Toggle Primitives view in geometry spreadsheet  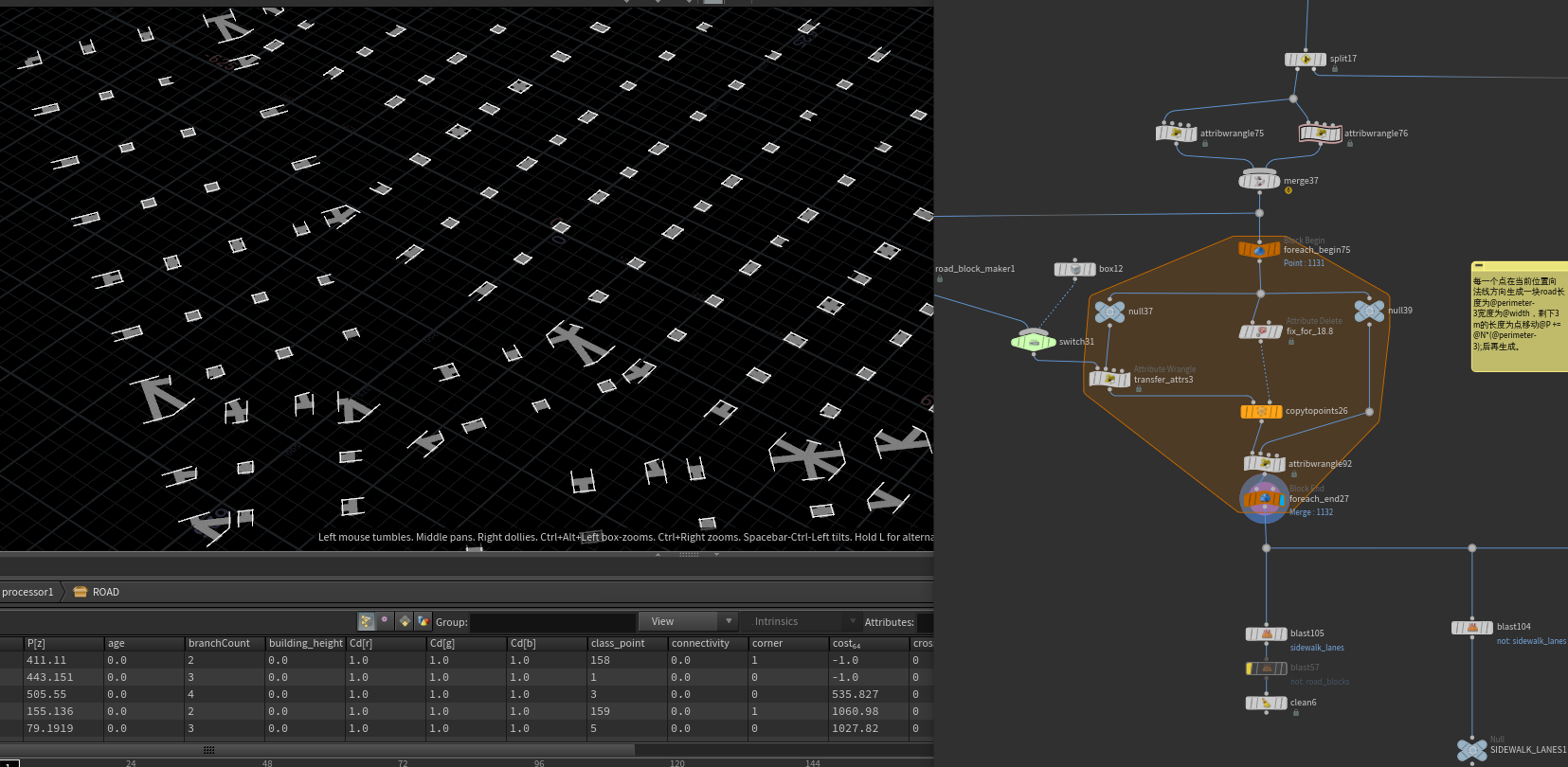(x=405, y=621)
